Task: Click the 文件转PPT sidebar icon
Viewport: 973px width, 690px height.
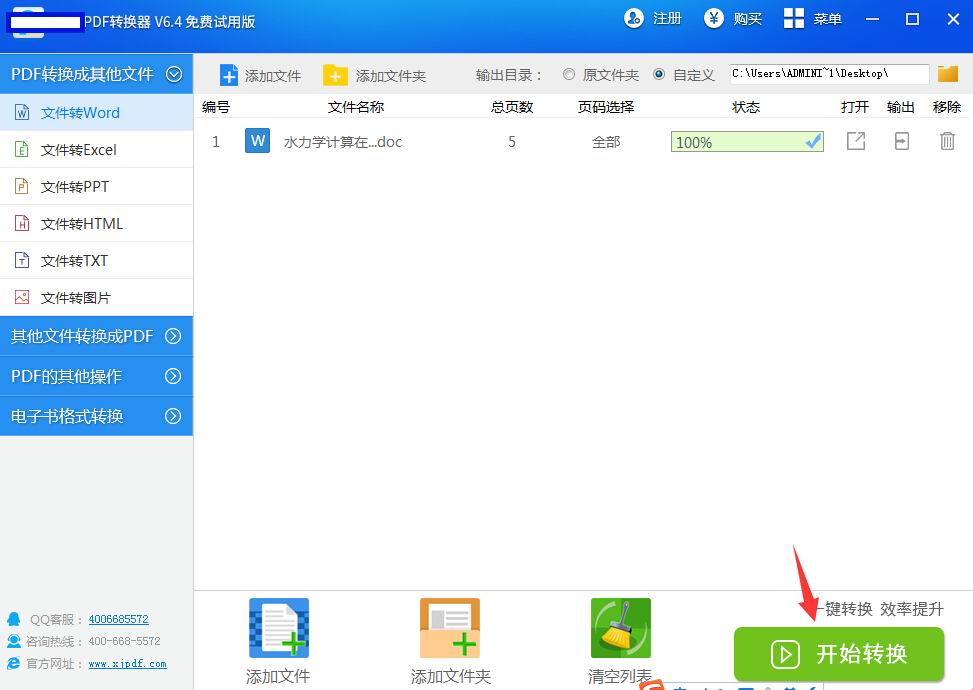Action: coord(22,186)
